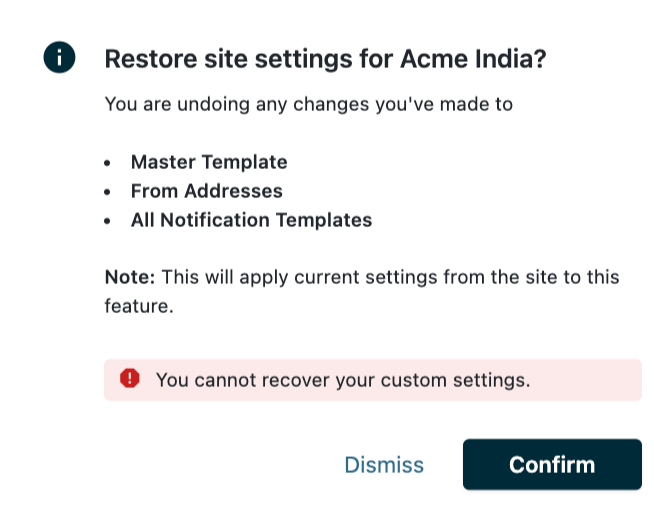Click the bold 'Note:' label
The image size is (654, 520).
tap(130, 276)
